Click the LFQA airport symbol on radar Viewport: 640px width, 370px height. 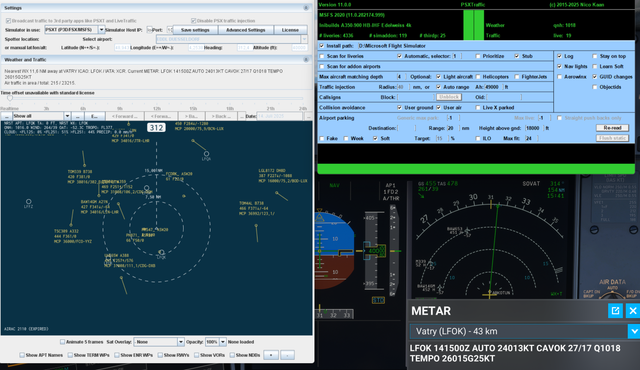[207, 154]
